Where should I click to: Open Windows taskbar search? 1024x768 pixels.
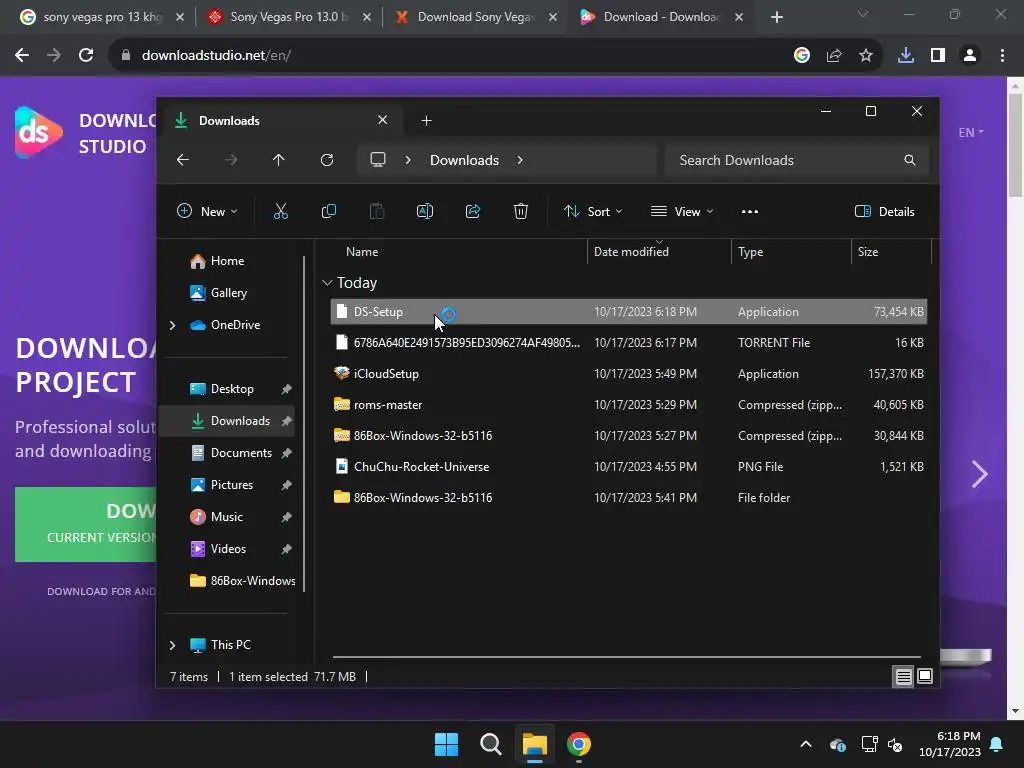[490, 744]
